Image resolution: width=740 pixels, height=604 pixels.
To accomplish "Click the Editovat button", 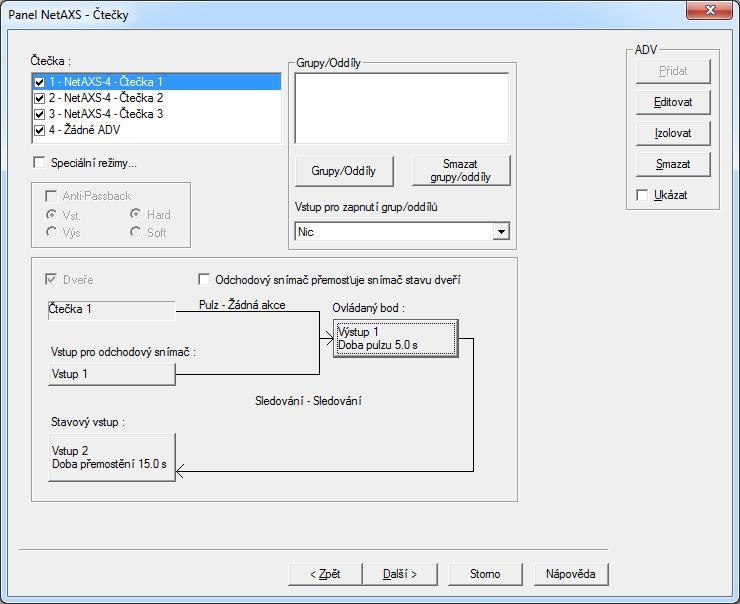I will (673, 102).
